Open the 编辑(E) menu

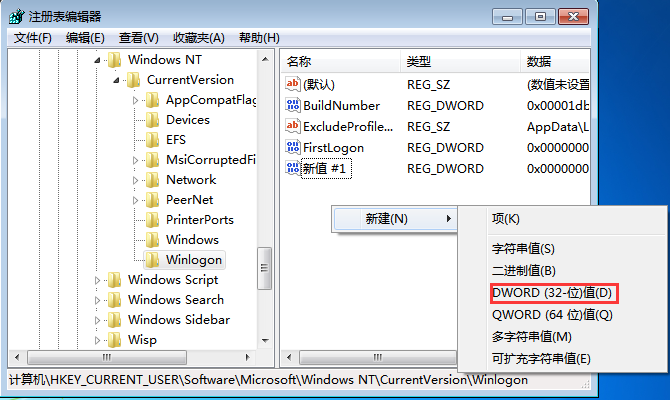tap(85, 38)
